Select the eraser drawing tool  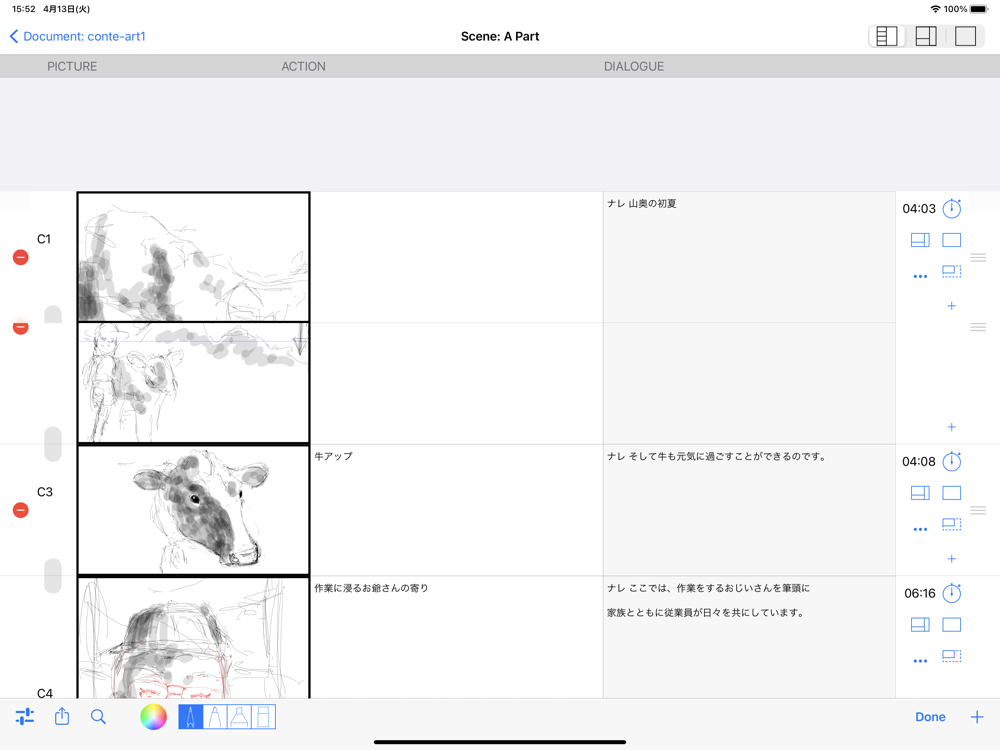pyautogui.click(x=263, y=717)
